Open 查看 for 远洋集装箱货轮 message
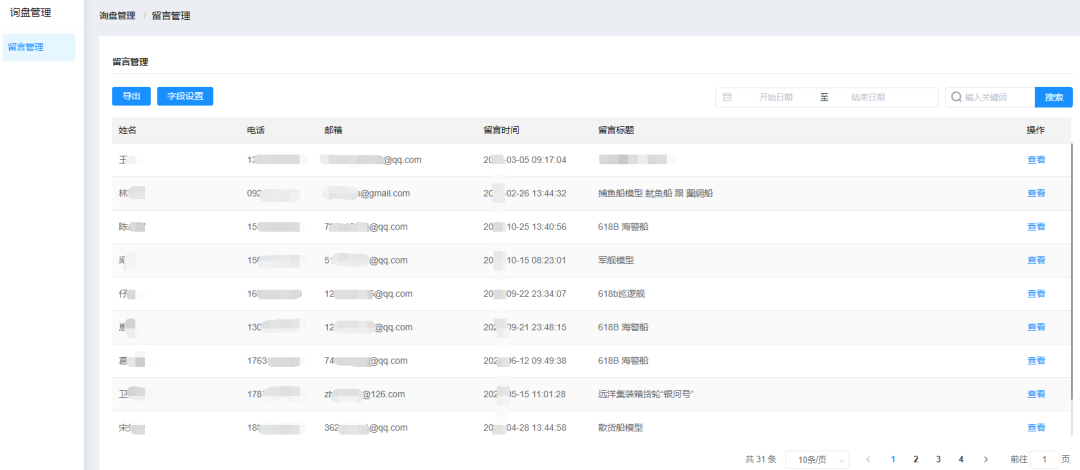The width and height of the screenshot is (1080, 470). [x=1036, y=394]
